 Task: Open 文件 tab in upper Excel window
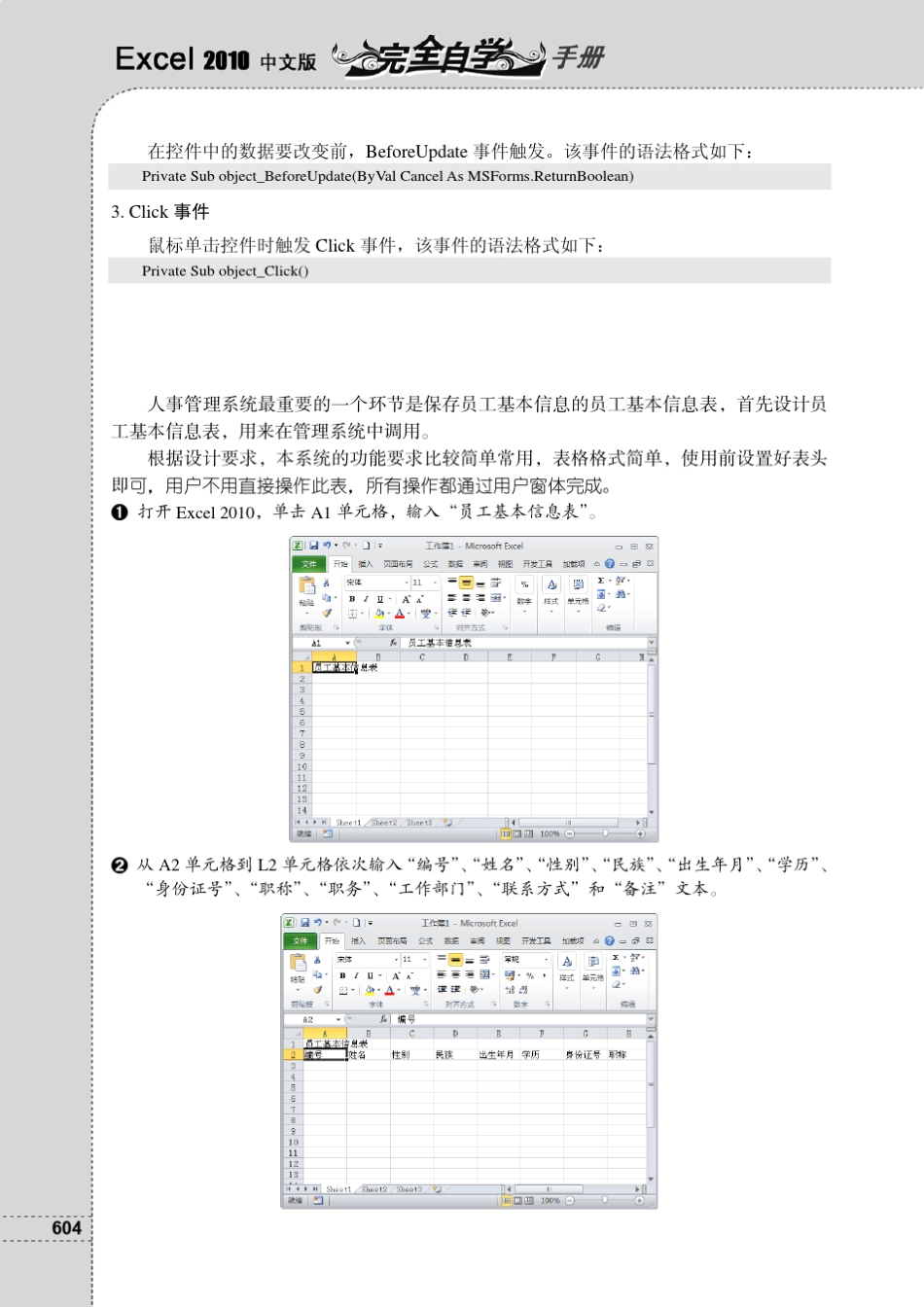308,564
